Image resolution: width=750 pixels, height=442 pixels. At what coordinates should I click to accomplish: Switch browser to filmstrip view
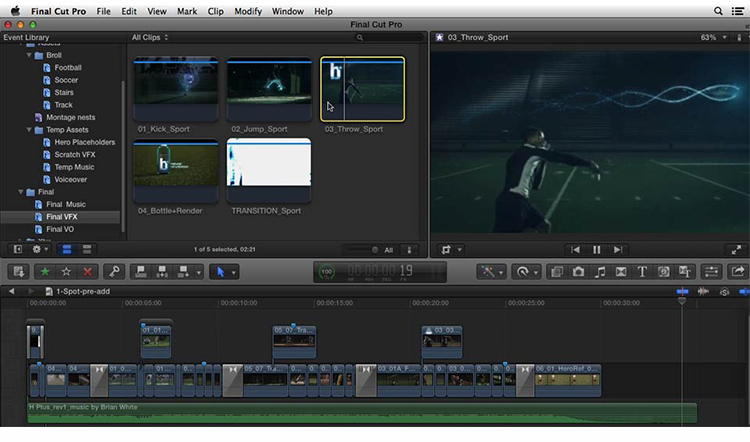[x=67, y=249]
